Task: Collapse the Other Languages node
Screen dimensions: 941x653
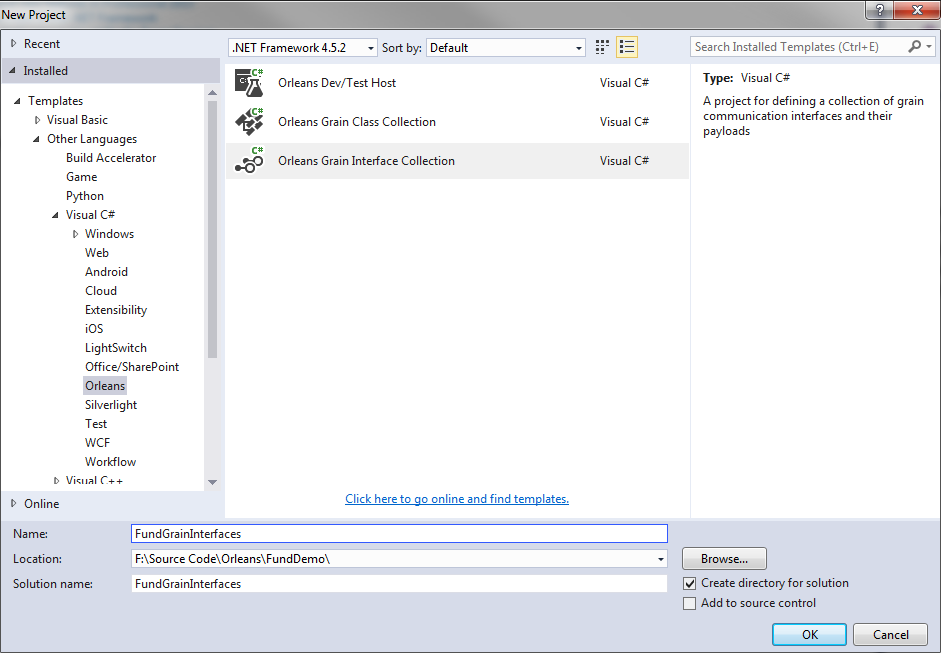Action: tap(37, 139)
